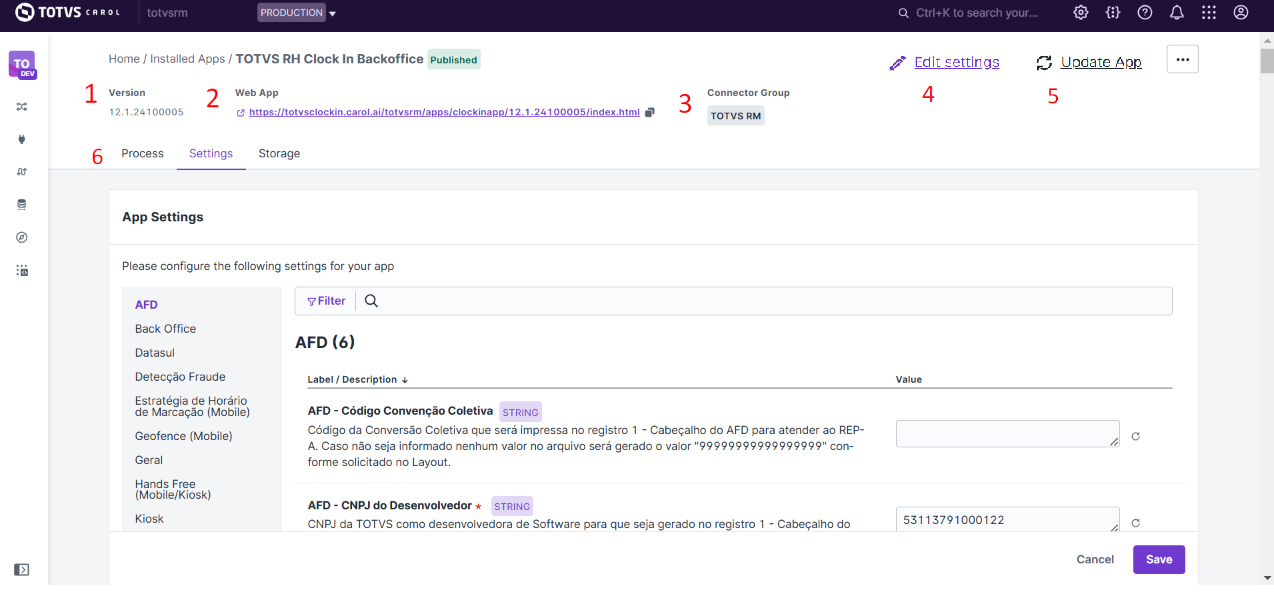Click Edit settings link
The width and height of the screenshot is (1274, 598).
point(957,62)
